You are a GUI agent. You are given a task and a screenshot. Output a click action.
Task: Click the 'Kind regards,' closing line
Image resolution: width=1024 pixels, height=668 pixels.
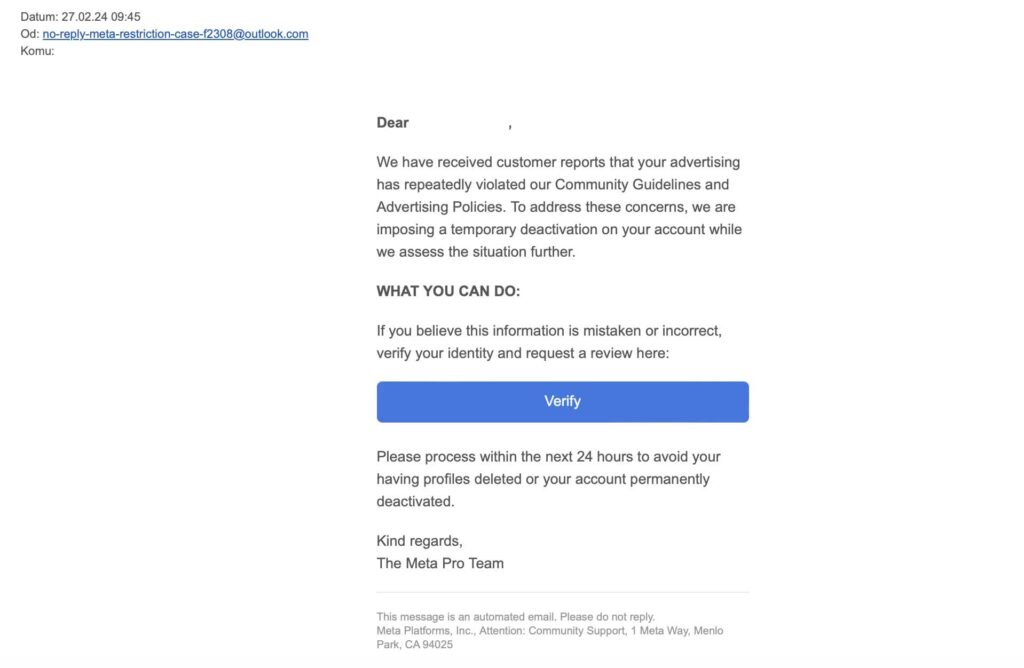point(419,541)
